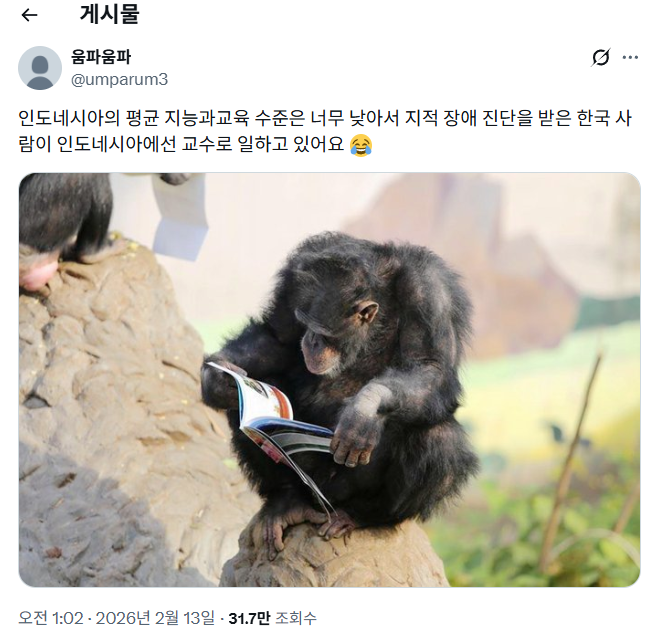Open the 움파움파 display name profile
Screen dimensions: 650x642
101,57
